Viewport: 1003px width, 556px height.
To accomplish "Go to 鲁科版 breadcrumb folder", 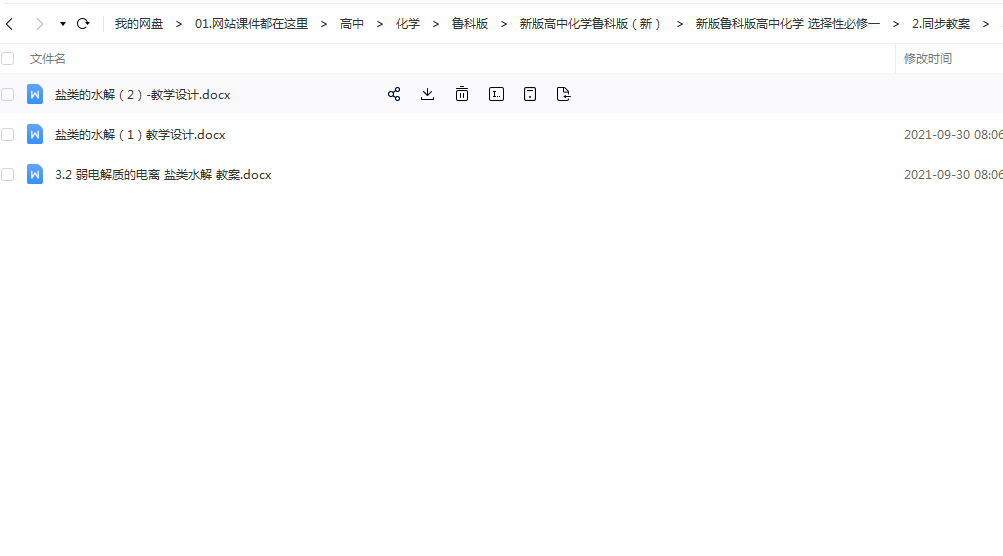I will pos(470,24).
